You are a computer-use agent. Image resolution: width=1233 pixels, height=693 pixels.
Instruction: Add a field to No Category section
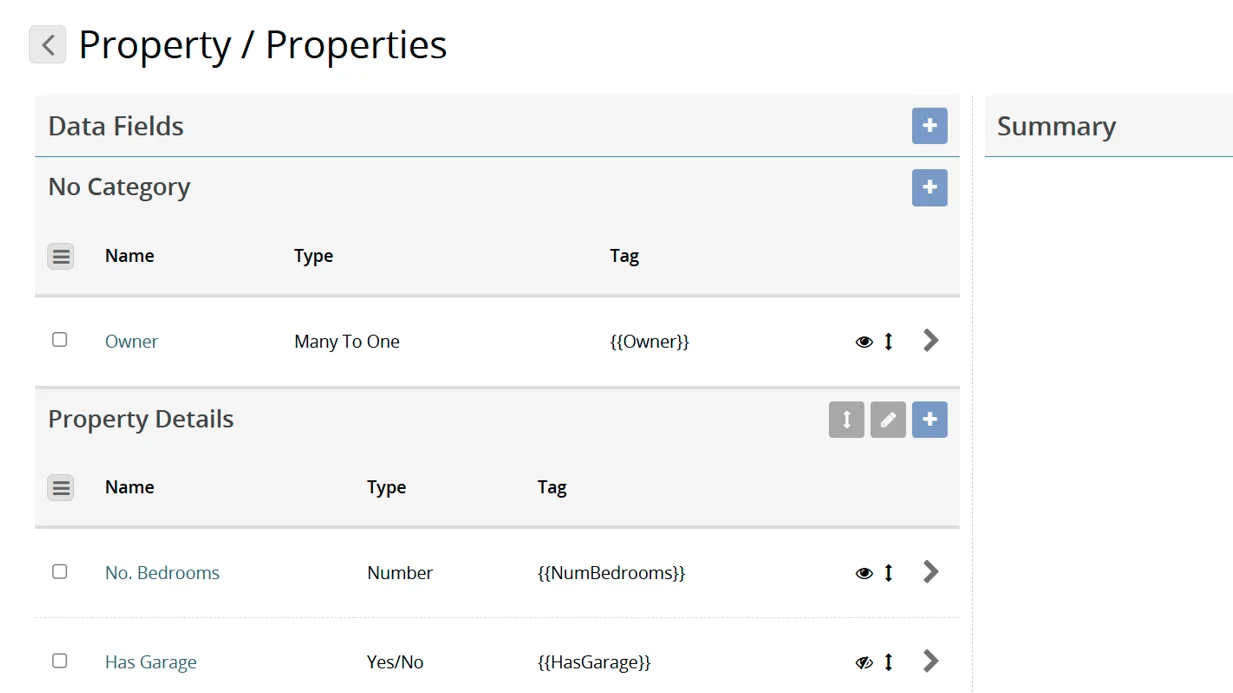pyautogui.click(x=929, y=188)
